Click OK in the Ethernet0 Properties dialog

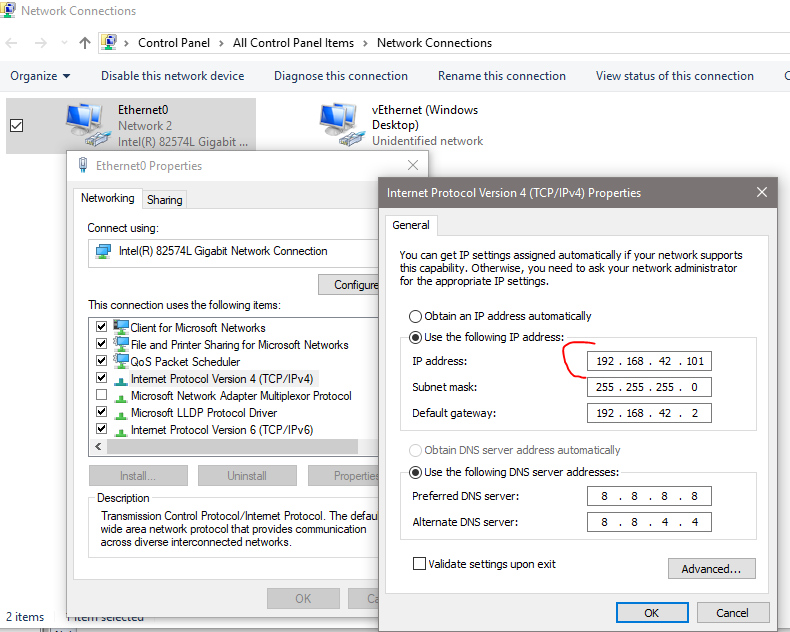coord(303,598)
